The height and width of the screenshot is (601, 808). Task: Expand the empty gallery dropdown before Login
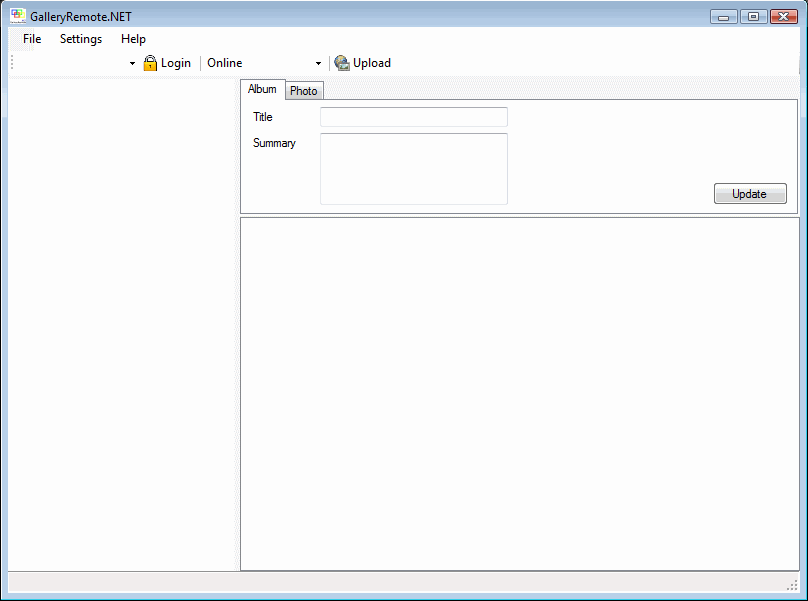point(132,63)
